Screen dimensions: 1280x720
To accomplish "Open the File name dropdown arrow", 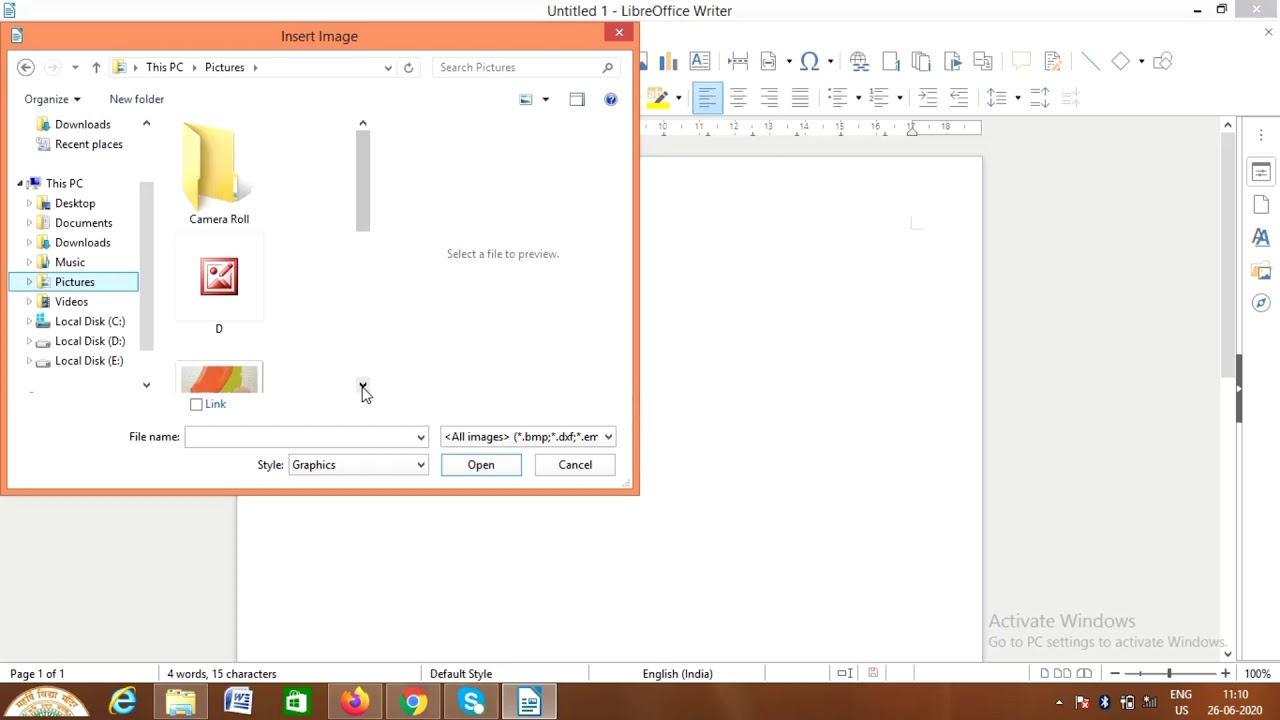I will click(421, 437).
